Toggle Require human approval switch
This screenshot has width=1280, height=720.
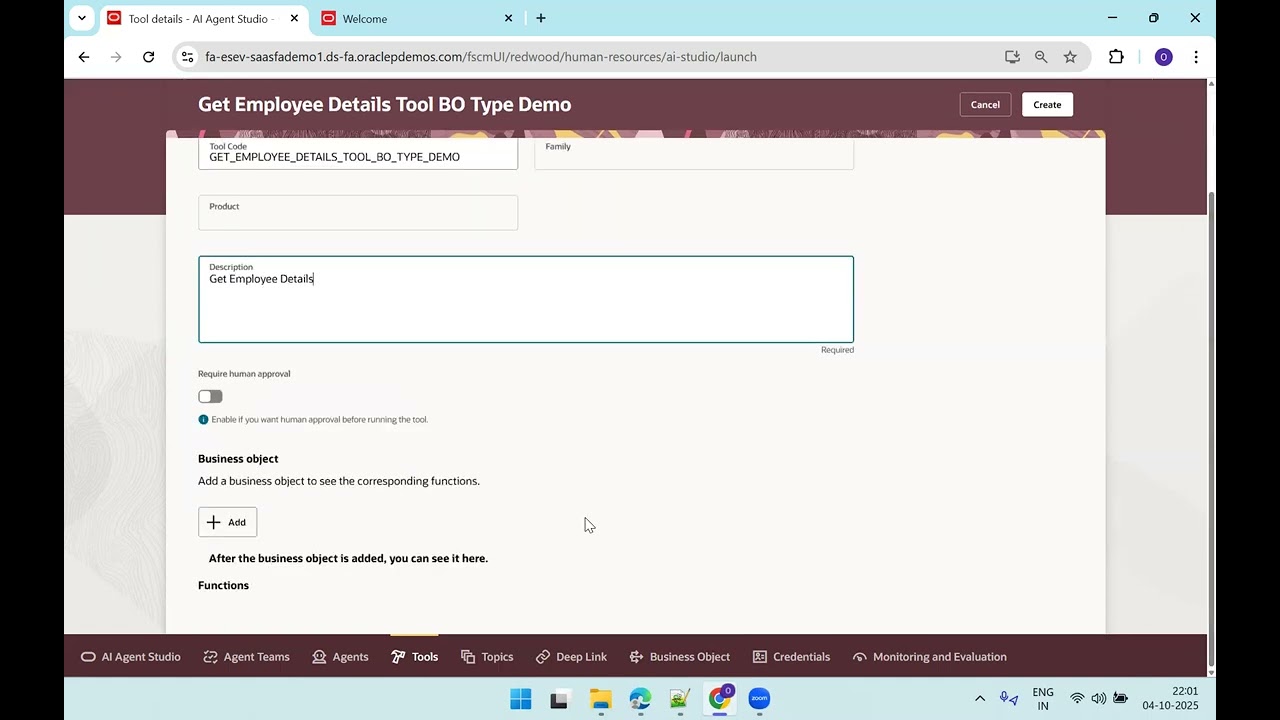pyautogui.click(x=210, y=397)
